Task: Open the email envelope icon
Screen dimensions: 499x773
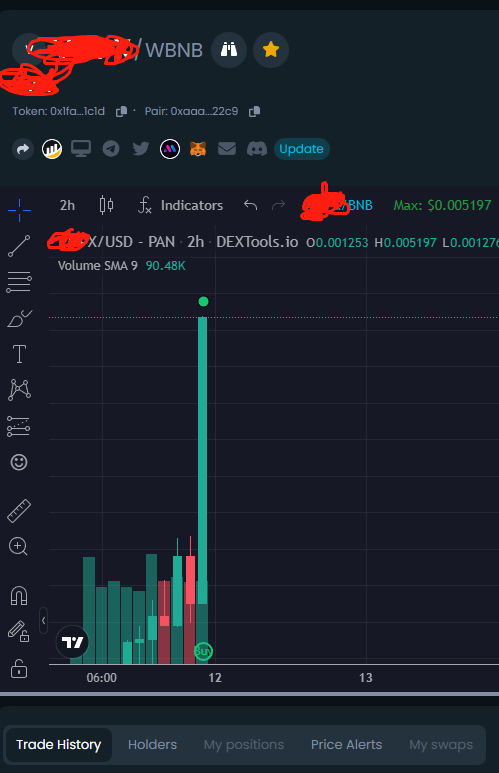Action: pyautogui.click(x=227, y=148)
